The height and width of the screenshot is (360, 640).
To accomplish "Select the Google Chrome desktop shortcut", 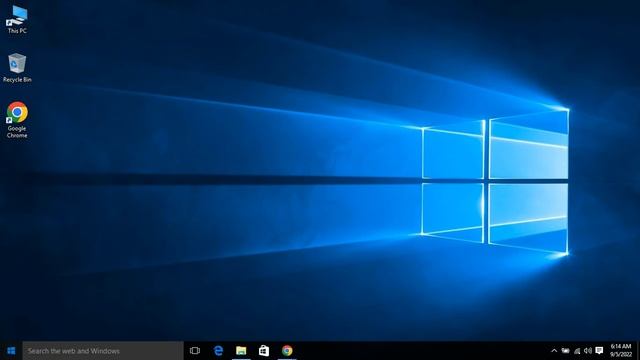I will [17, 120].
